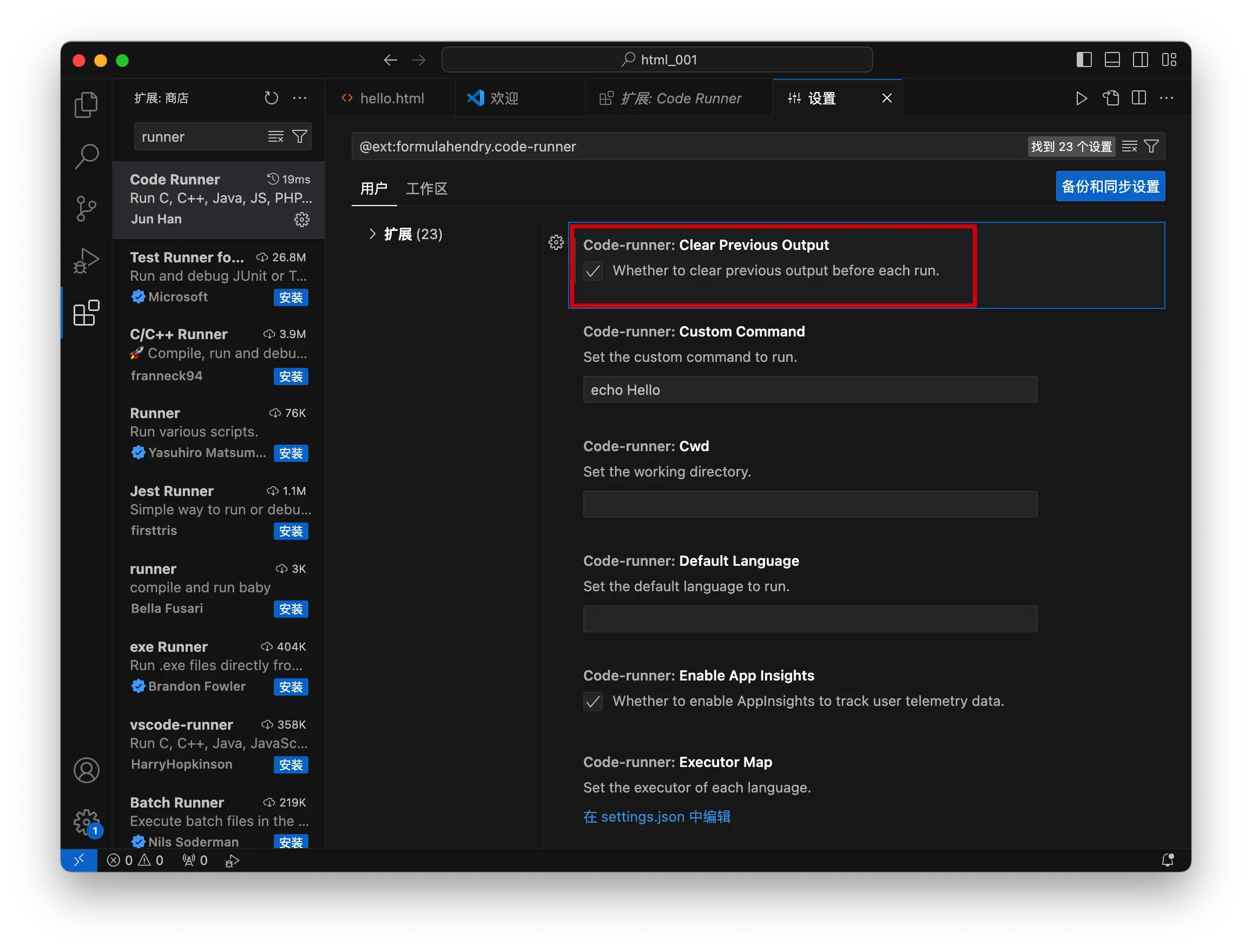Open the Run and Debug view
Screen dimensions: 1252x952
86,261
